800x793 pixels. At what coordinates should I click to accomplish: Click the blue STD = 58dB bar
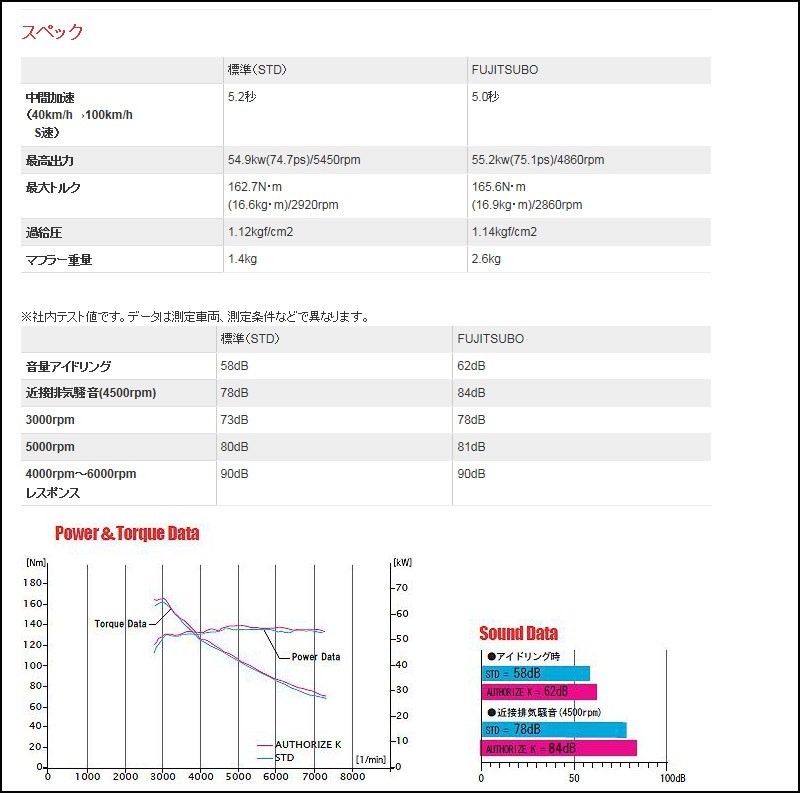tap(536, 674)
